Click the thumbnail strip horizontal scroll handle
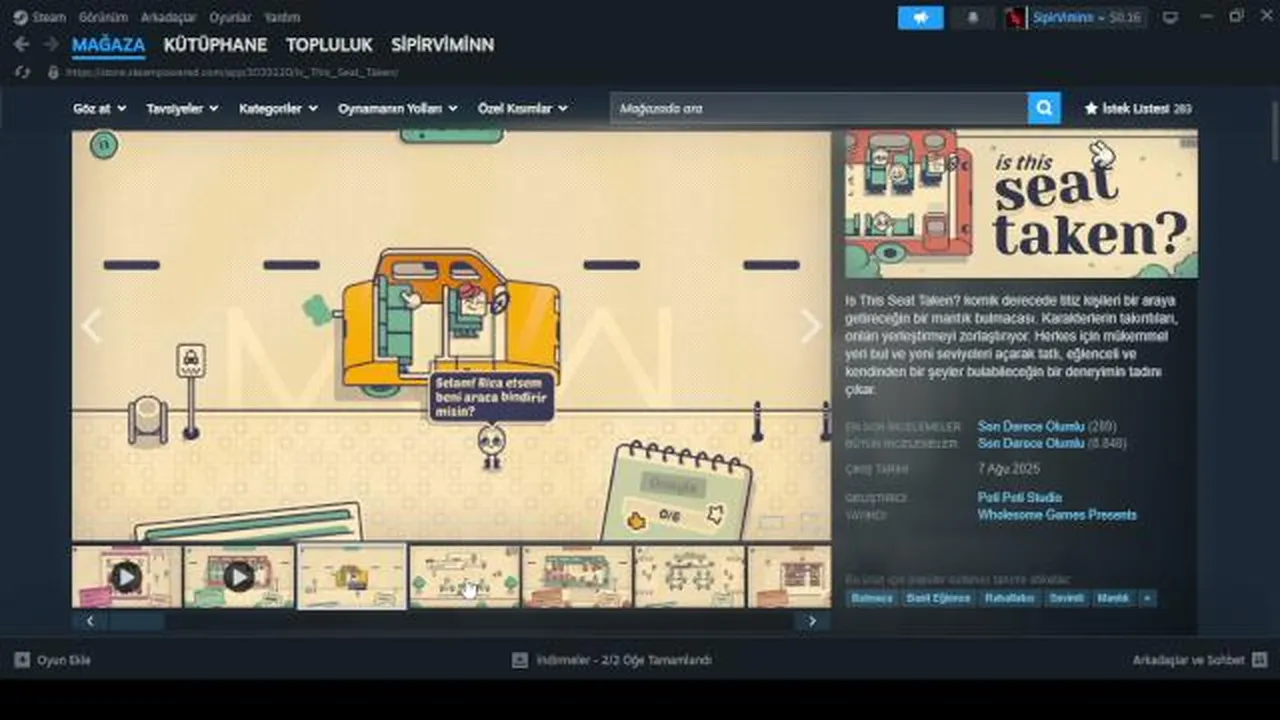The height and width of the screenshot is (720, 1280). [x=138, y=621]
